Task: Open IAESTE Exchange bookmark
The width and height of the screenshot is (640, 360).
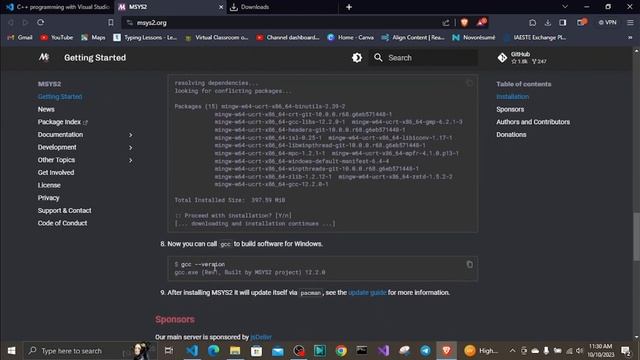Action: pyautogui.click(x=535, y=38)
